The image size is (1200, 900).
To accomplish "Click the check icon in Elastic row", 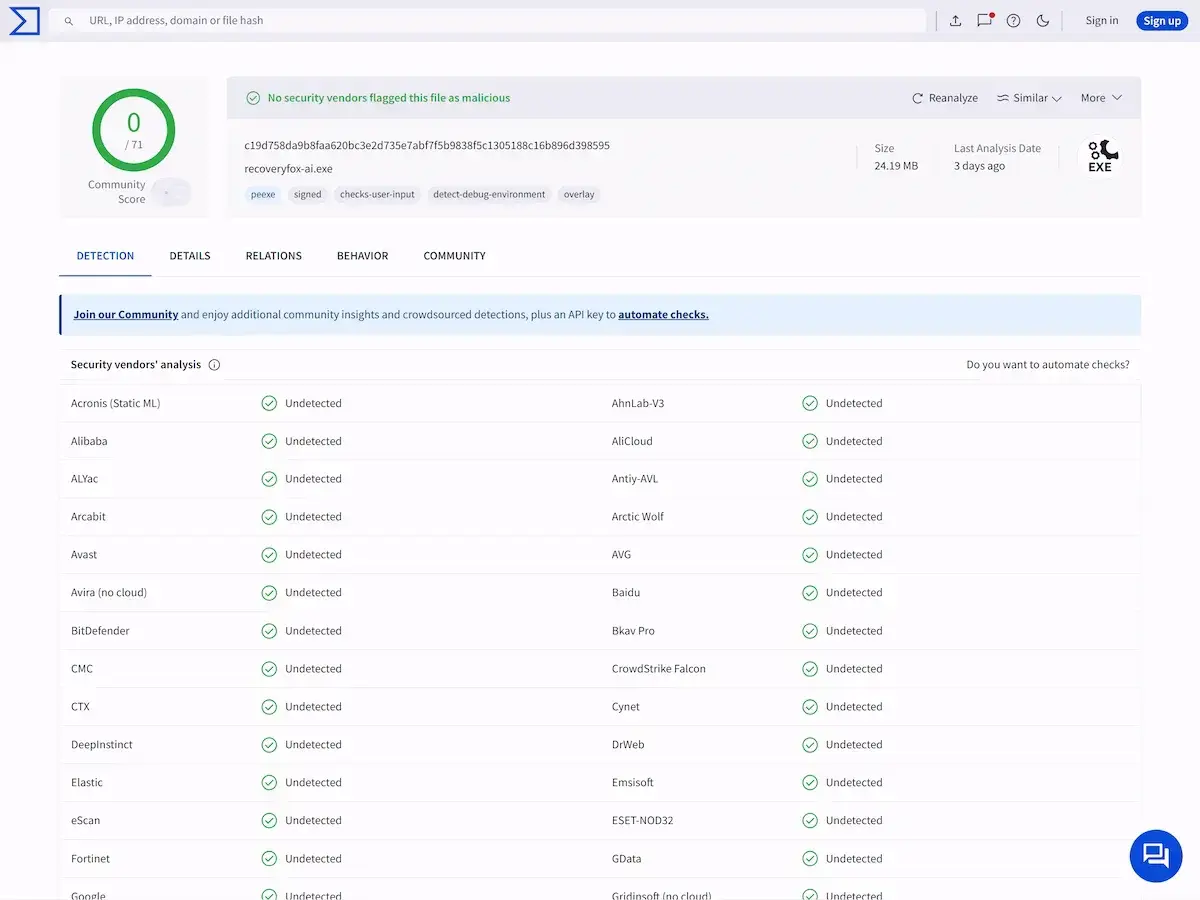I will [269, 783].
